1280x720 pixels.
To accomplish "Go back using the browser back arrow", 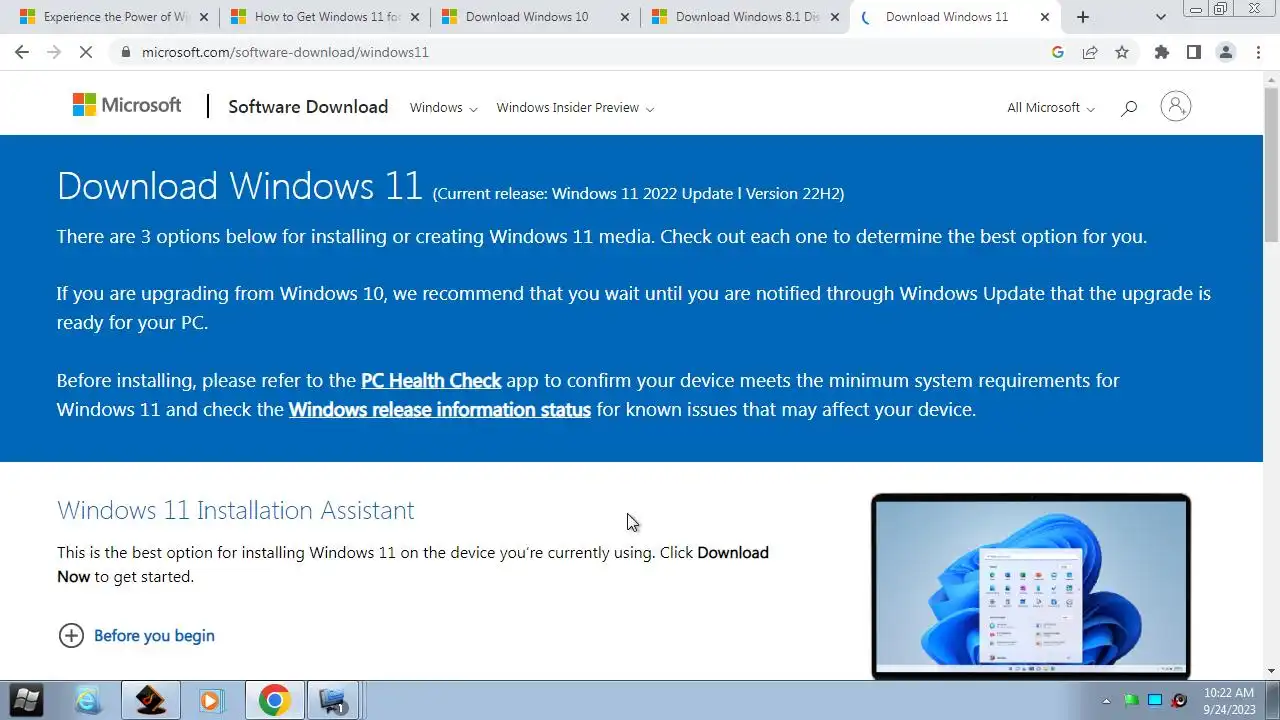I will coord(22,52).
